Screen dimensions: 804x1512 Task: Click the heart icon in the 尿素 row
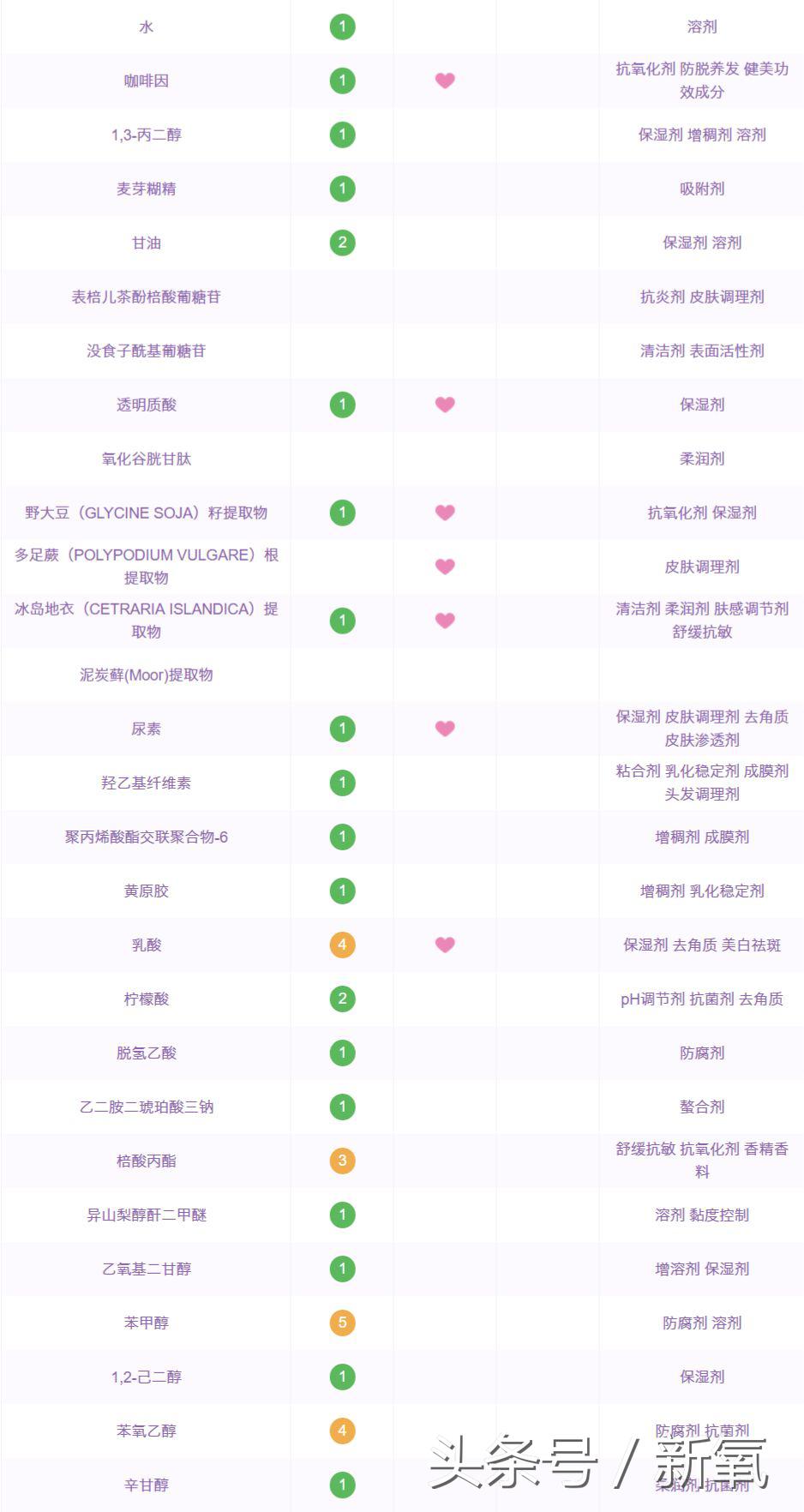445,729
